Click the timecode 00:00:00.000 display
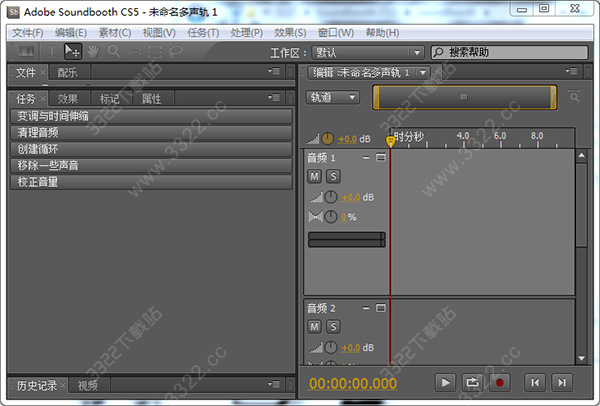Viewport: 600px width, 406px height. (353, 383)
